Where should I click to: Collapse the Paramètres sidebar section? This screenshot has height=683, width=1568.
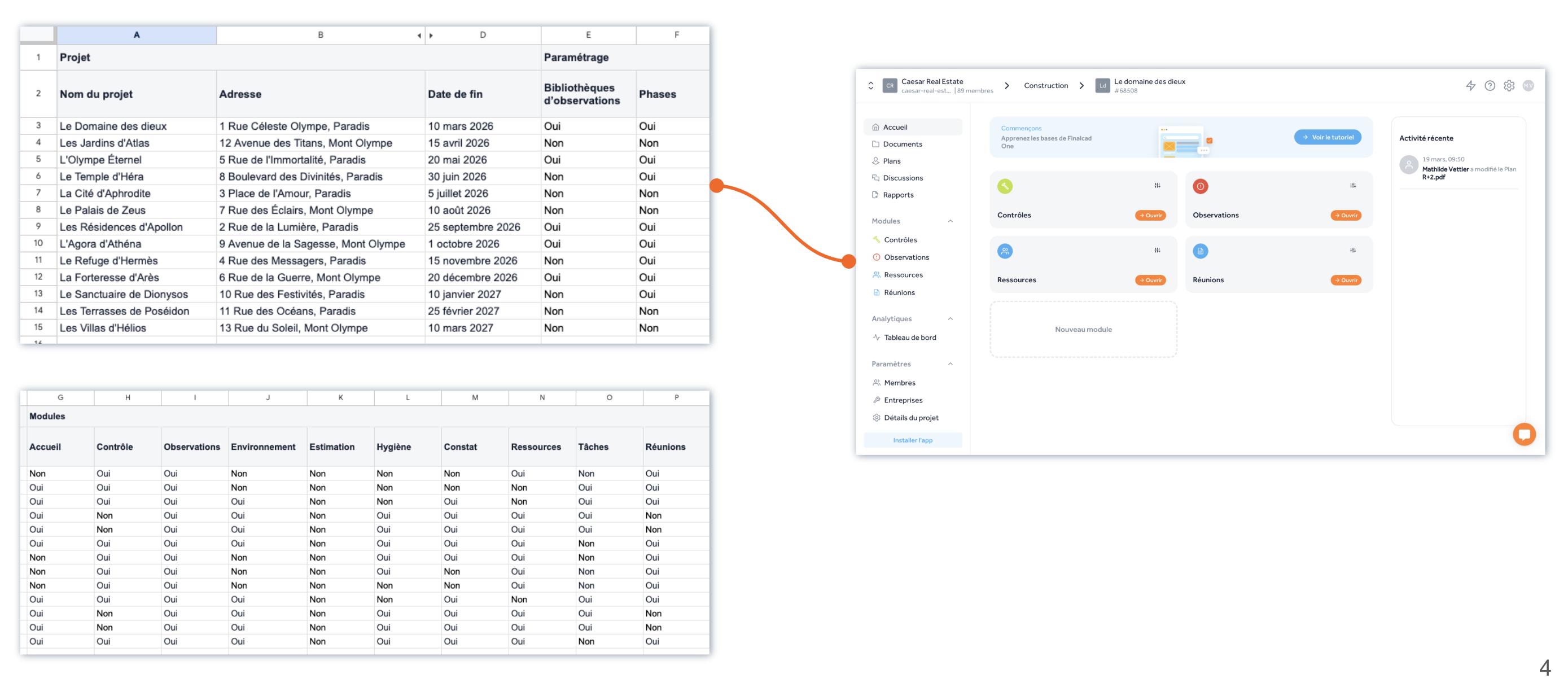[950, 364]
